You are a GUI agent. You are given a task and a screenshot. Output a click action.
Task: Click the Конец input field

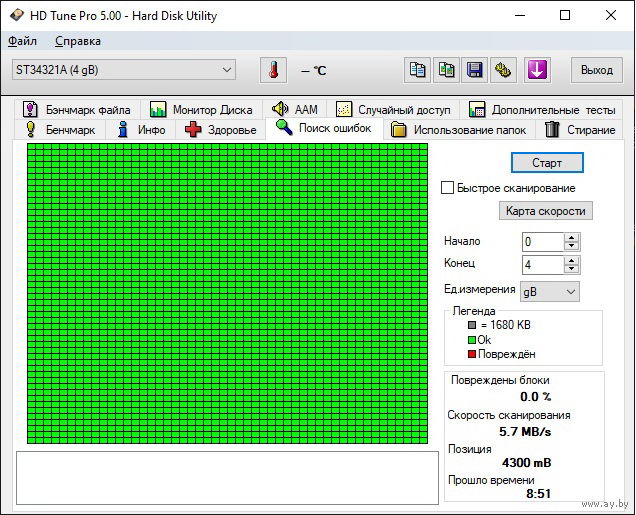(541, 264)
